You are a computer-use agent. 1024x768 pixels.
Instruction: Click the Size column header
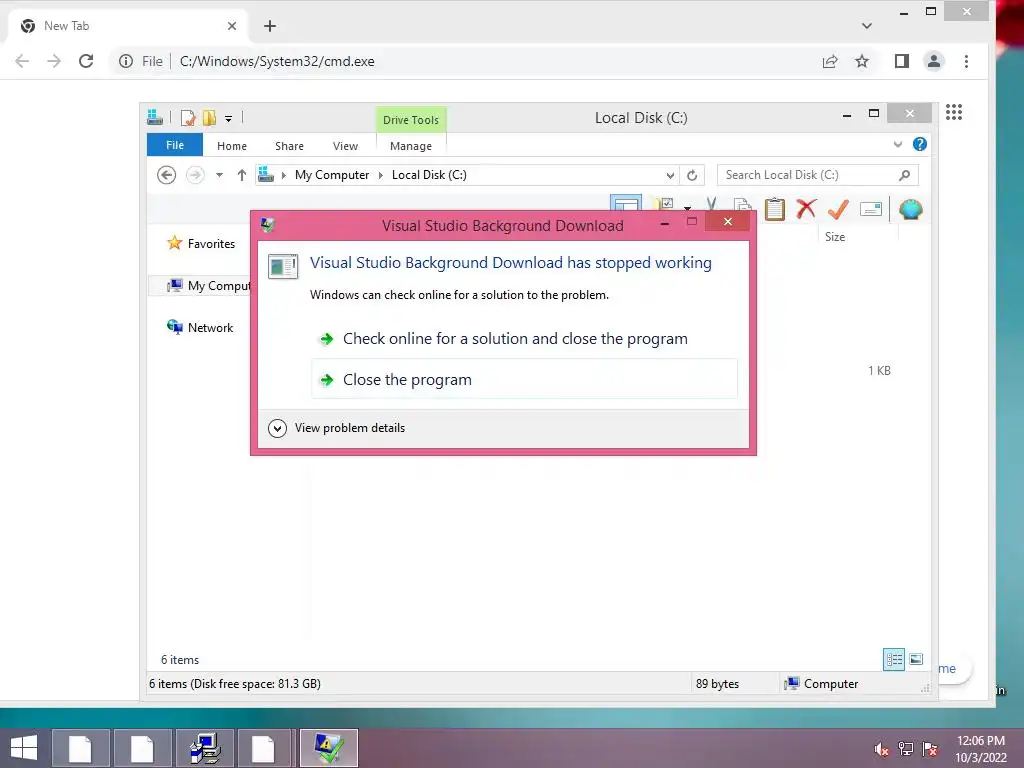(835, 236)
